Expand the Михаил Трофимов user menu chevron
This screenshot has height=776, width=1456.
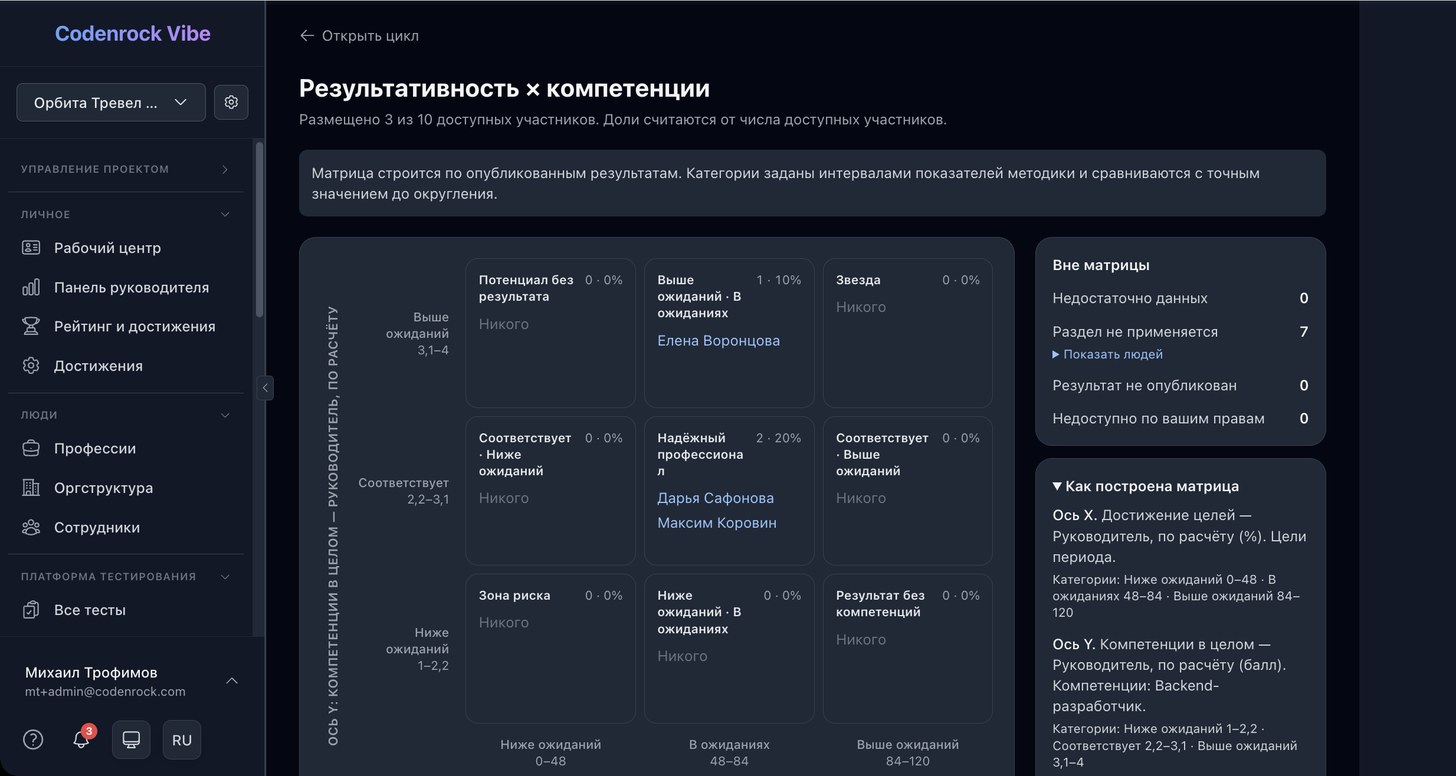coord(232,681)
